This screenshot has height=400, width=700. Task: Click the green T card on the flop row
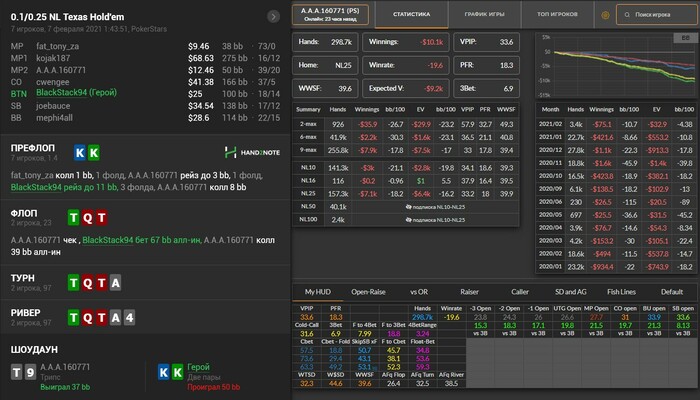pos(74,218)
